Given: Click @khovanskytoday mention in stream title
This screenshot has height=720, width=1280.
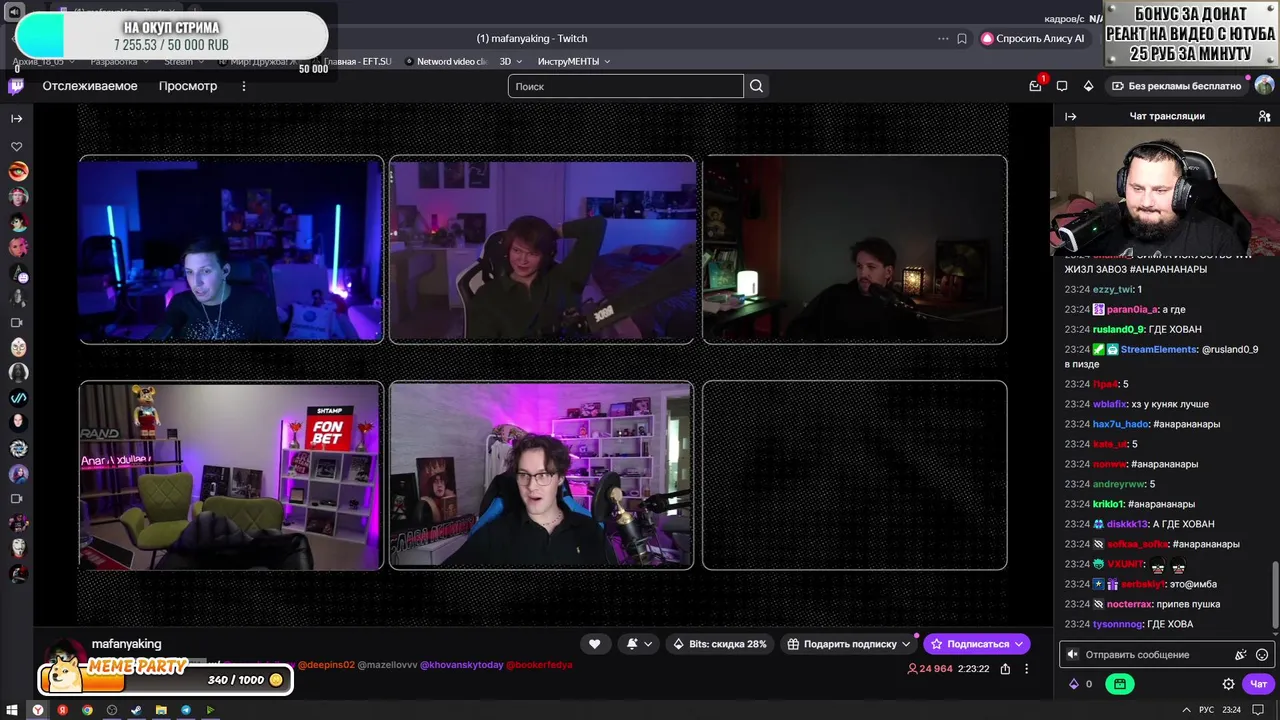Looking at the screenshot, I should [461, 664].
